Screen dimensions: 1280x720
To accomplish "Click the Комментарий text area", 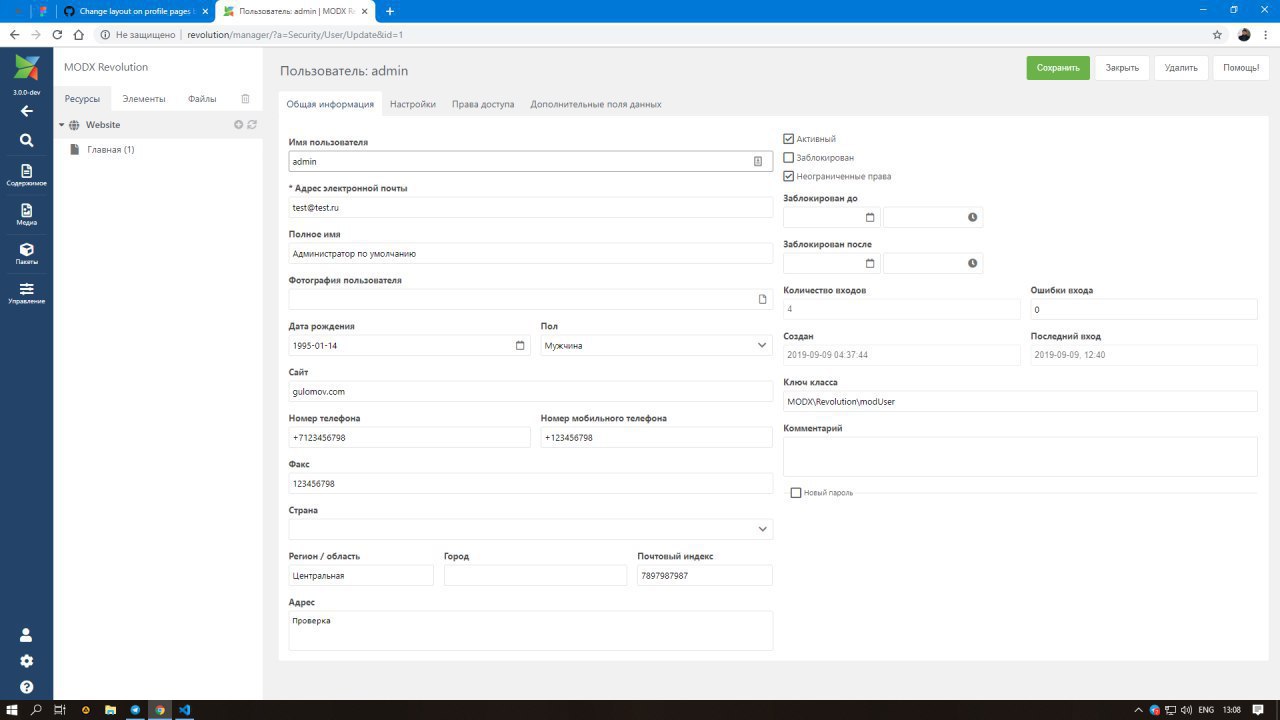I will [x=1020, y=456].
